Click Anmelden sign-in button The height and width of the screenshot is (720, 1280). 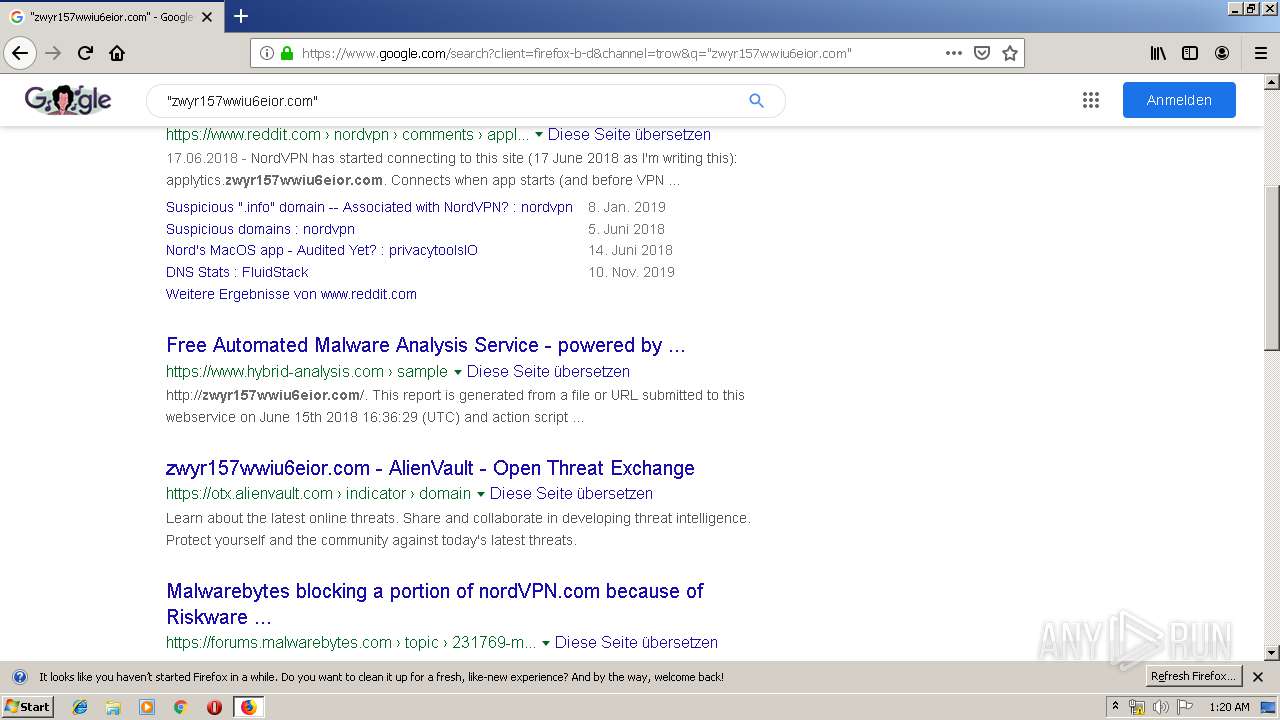click(1179, 100)
